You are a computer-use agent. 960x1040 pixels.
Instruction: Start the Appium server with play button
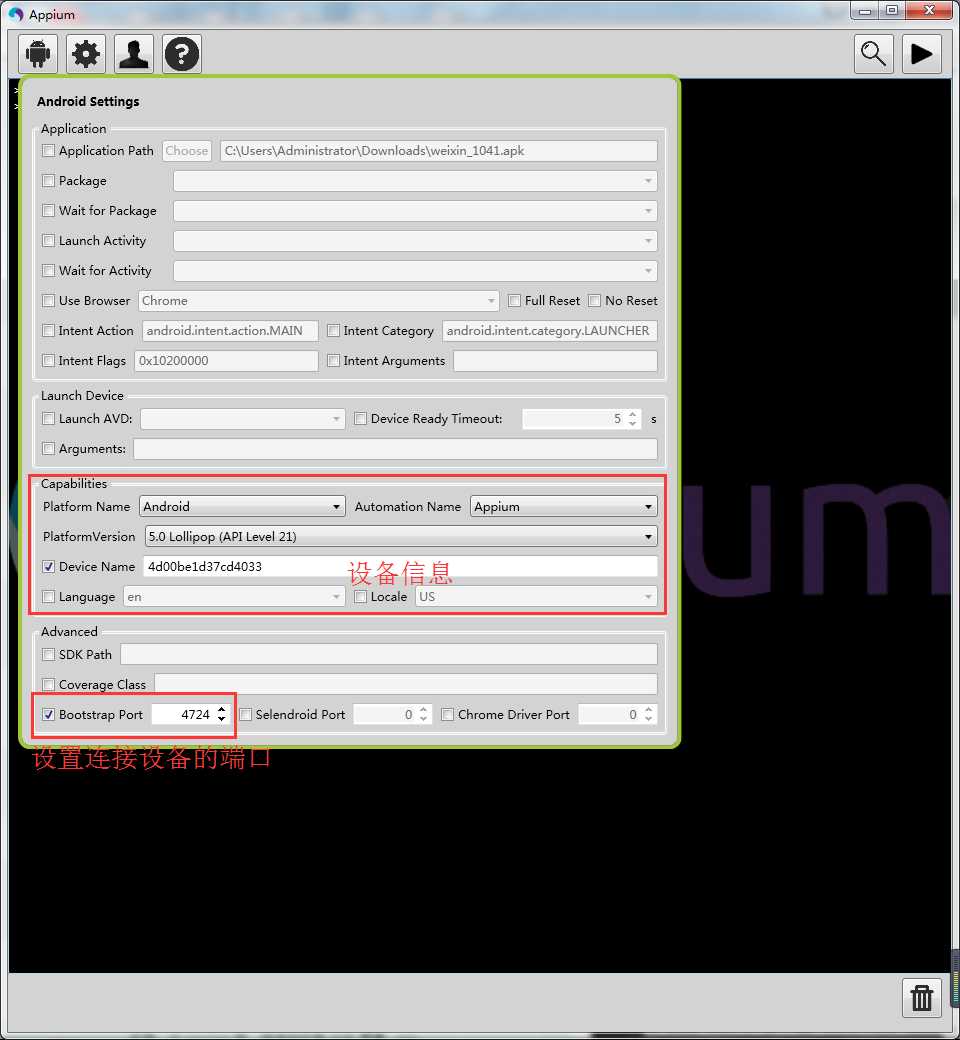pyautogui.click(x=922, y=54)
